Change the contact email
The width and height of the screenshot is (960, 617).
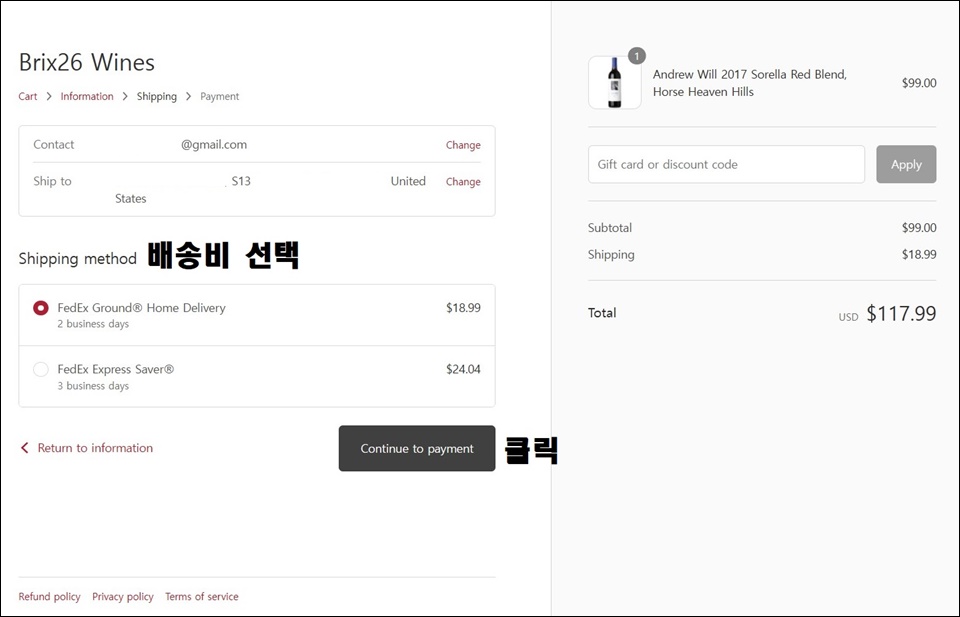coord(463,145)
